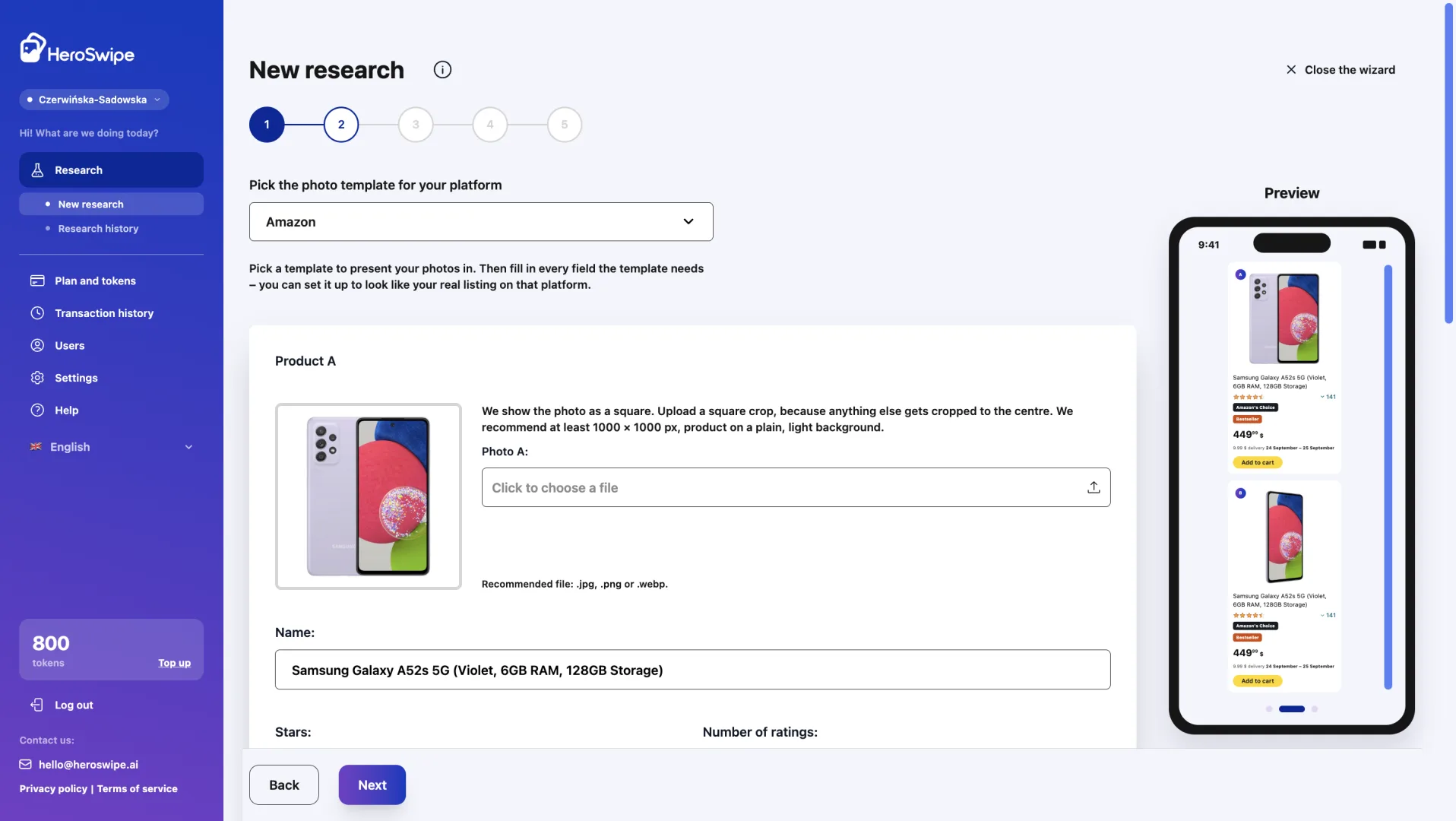Click the close X icon of the wizard
The height and width of the screenshot is (821, 1456).
click(1291, 70)
